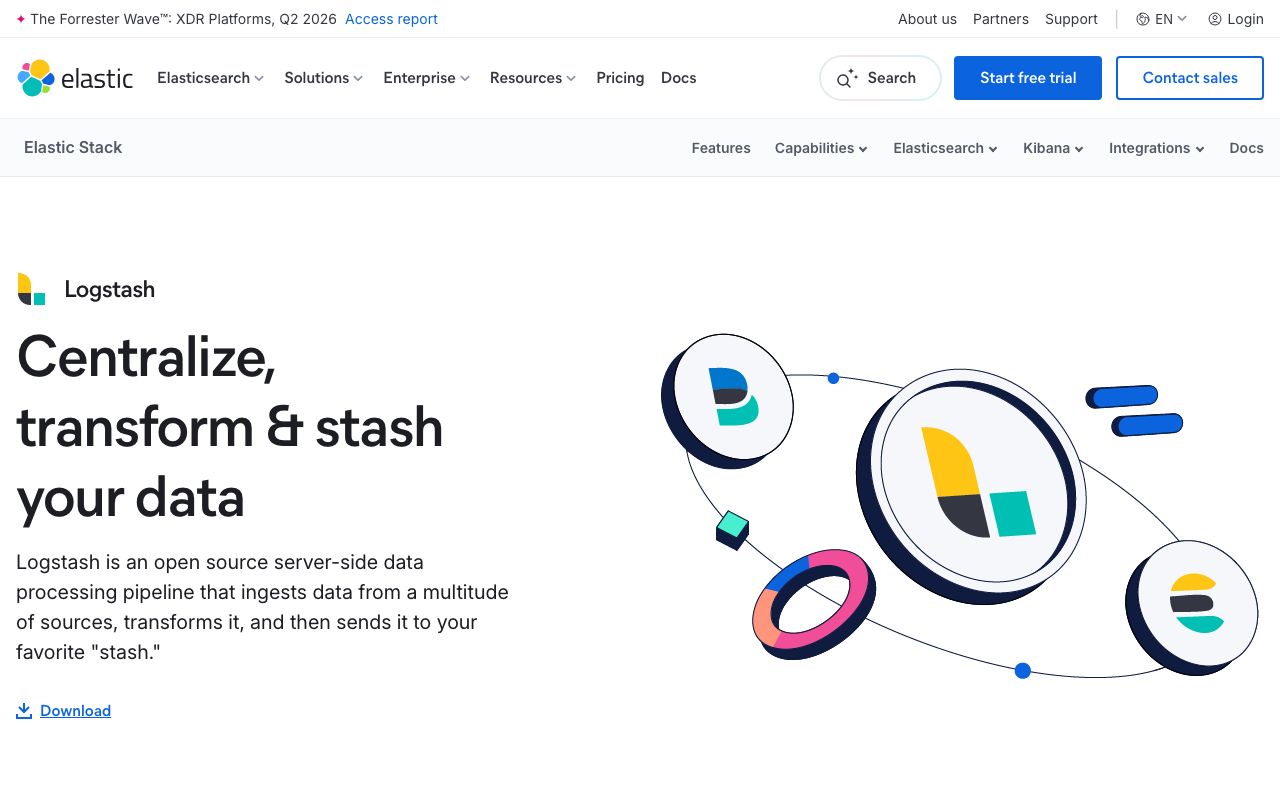
Task: Click the Beats logo disc in the illustration
Action: [x=728, y=401]
